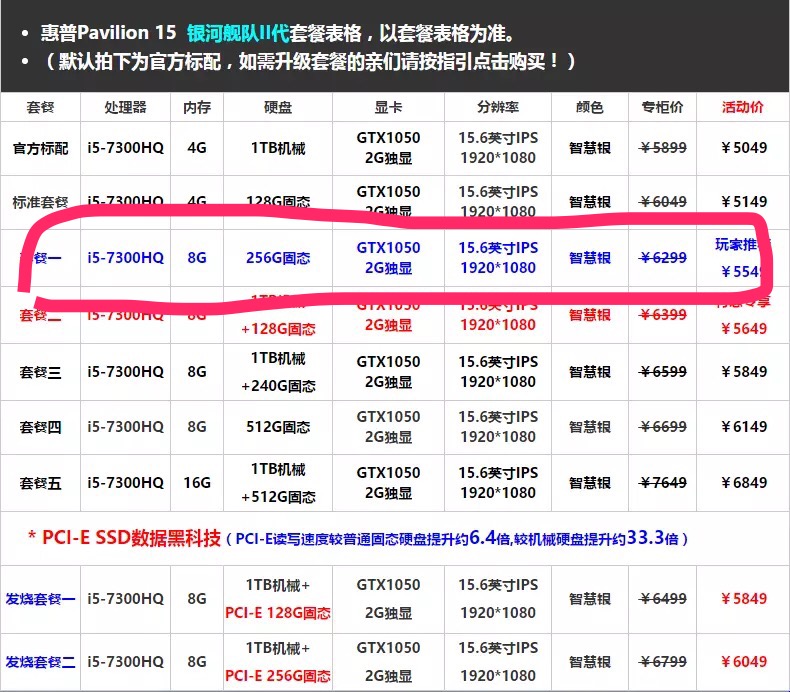This screenshot has height=692, width=790.
Task: Select the crossed-out ¥6599 price
Action: click(x=663, y=372)
